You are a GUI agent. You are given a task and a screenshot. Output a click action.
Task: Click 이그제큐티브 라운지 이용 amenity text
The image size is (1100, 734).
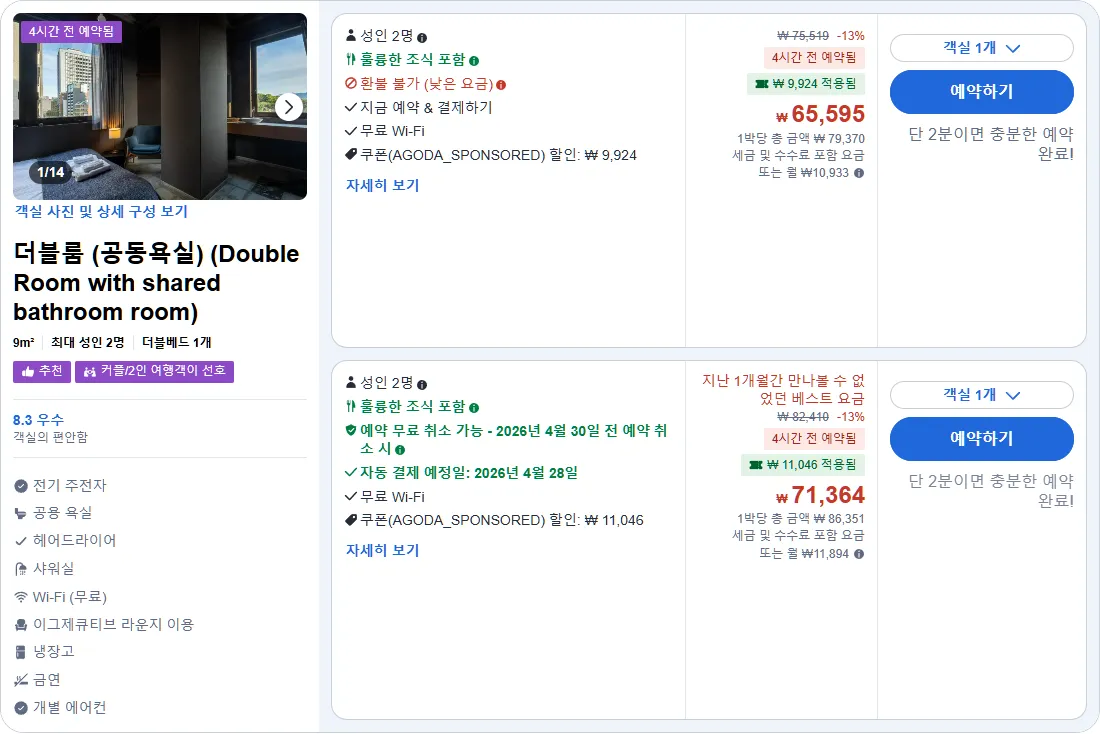(x=113, y=625)
